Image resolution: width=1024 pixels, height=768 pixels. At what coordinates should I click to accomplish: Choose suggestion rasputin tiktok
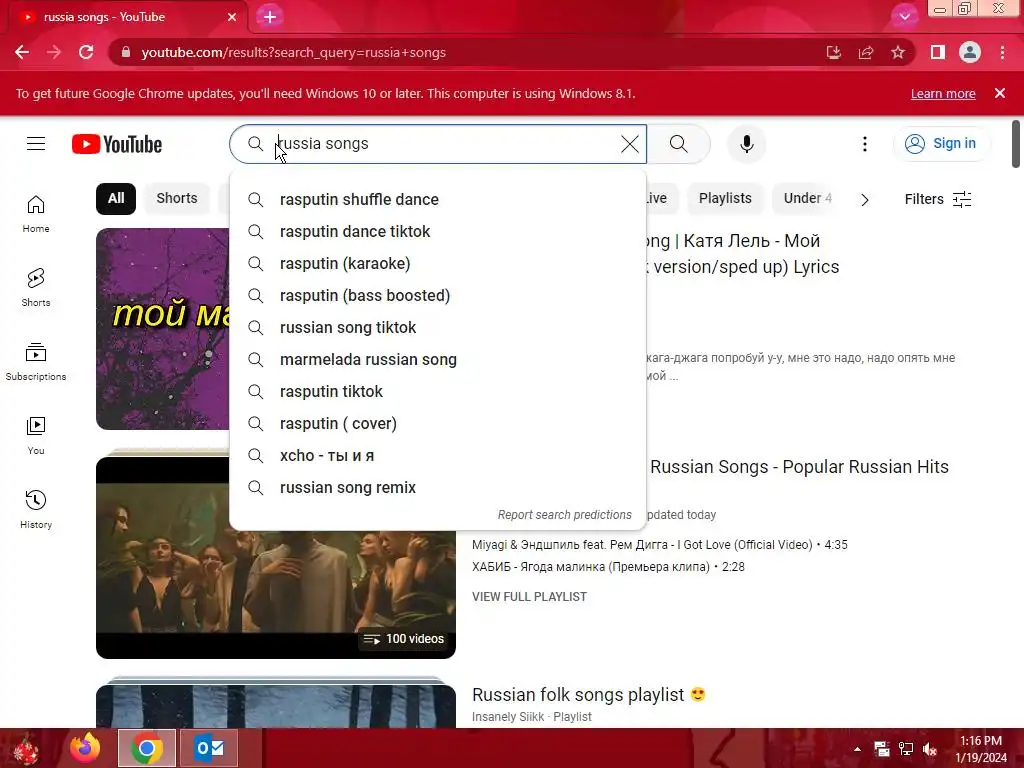point(438,391)
